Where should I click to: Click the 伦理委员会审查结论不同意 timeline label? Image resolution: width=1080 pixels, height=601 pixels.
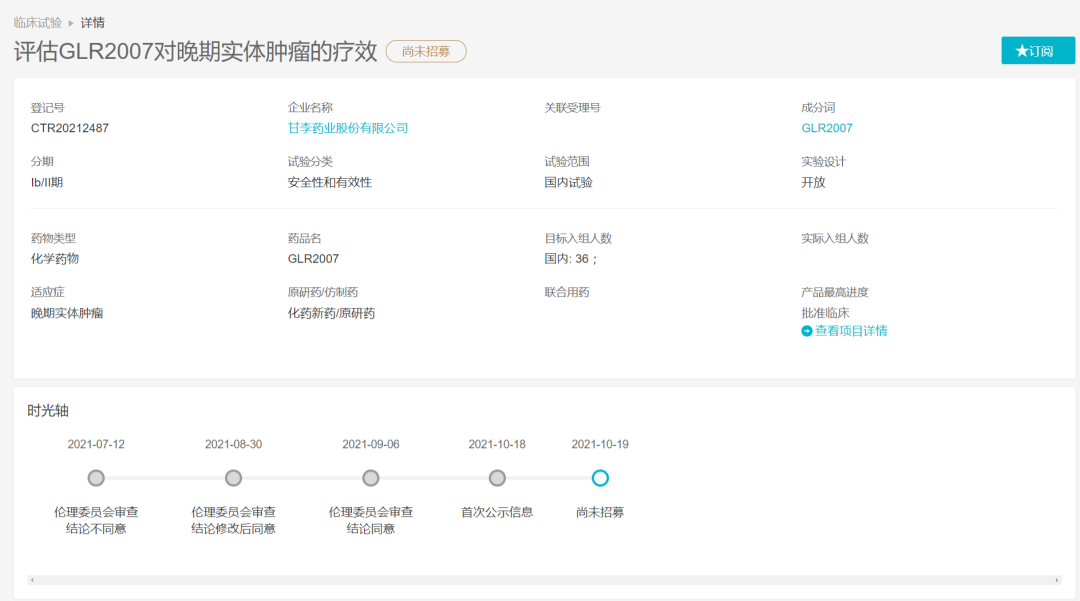96,520
